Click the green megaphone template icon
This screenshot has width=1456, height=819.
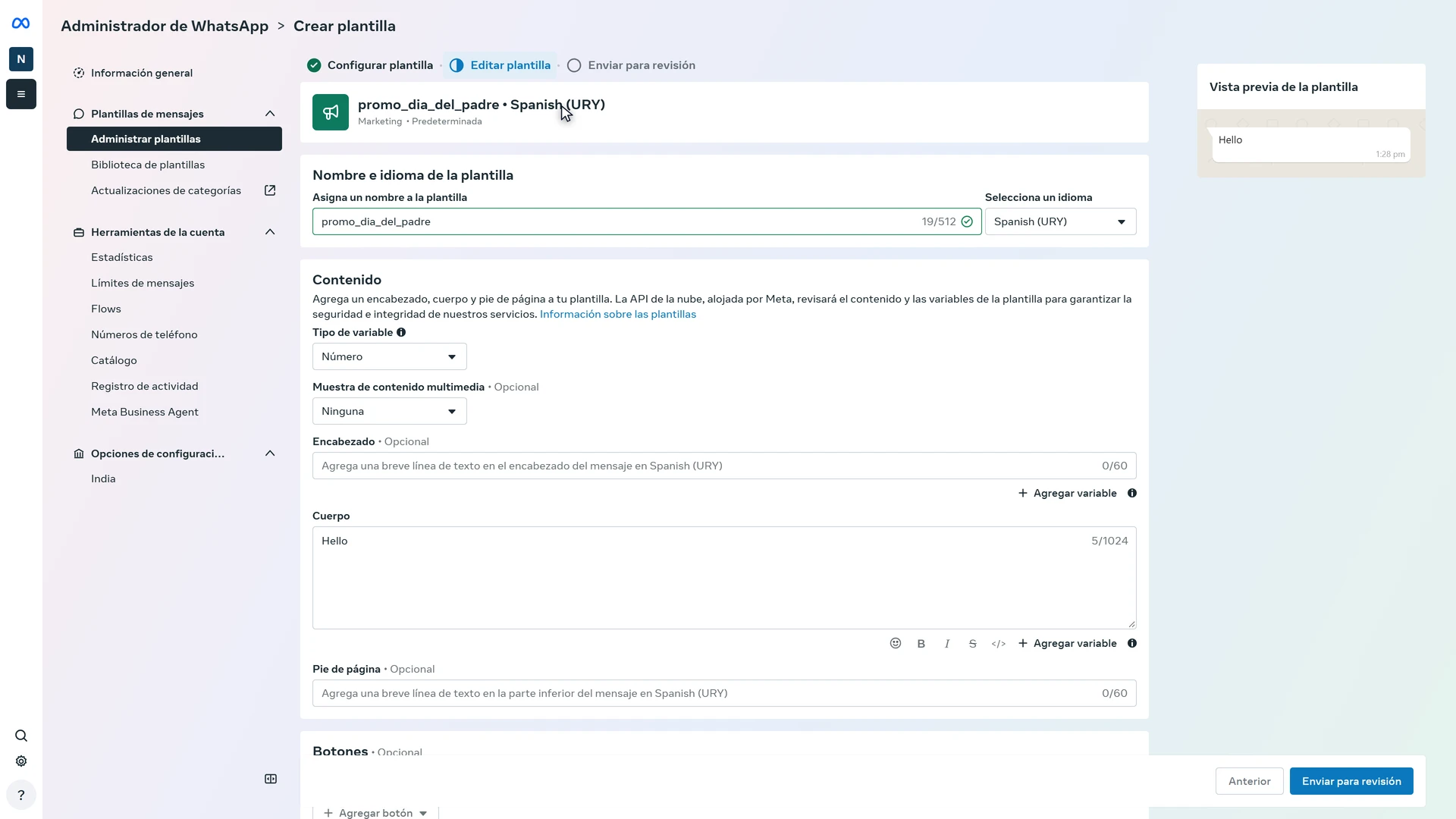pos(331,112)
